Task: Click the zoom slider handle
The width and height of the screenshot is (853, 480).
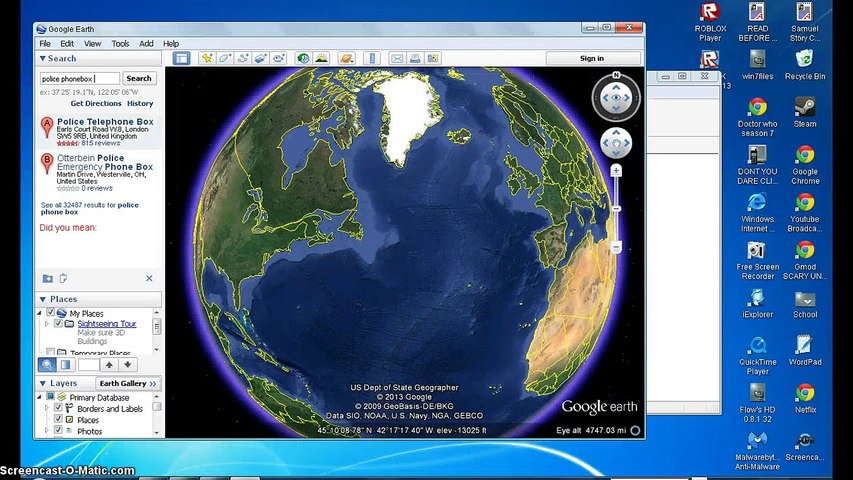Action: click(616, 209)
